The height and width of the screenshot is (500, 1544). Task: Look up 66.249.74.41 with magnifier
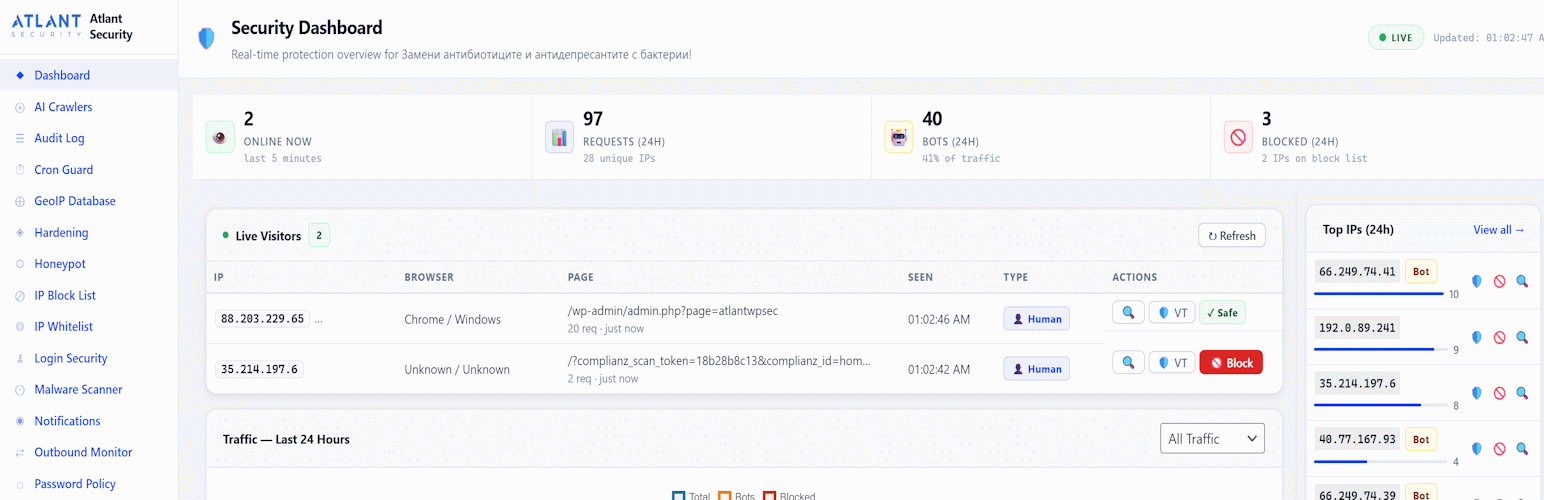click(1522, 282)
